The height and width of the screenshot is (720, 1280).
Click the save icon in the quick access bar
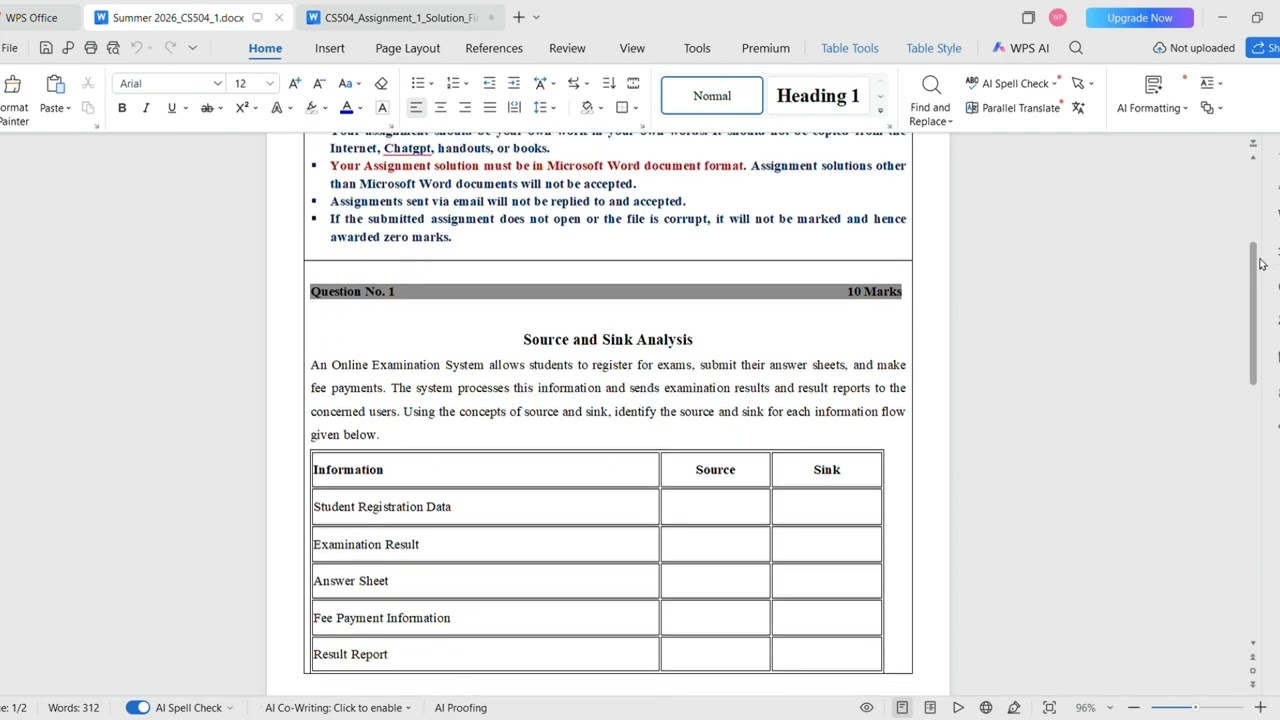(46, 48)
